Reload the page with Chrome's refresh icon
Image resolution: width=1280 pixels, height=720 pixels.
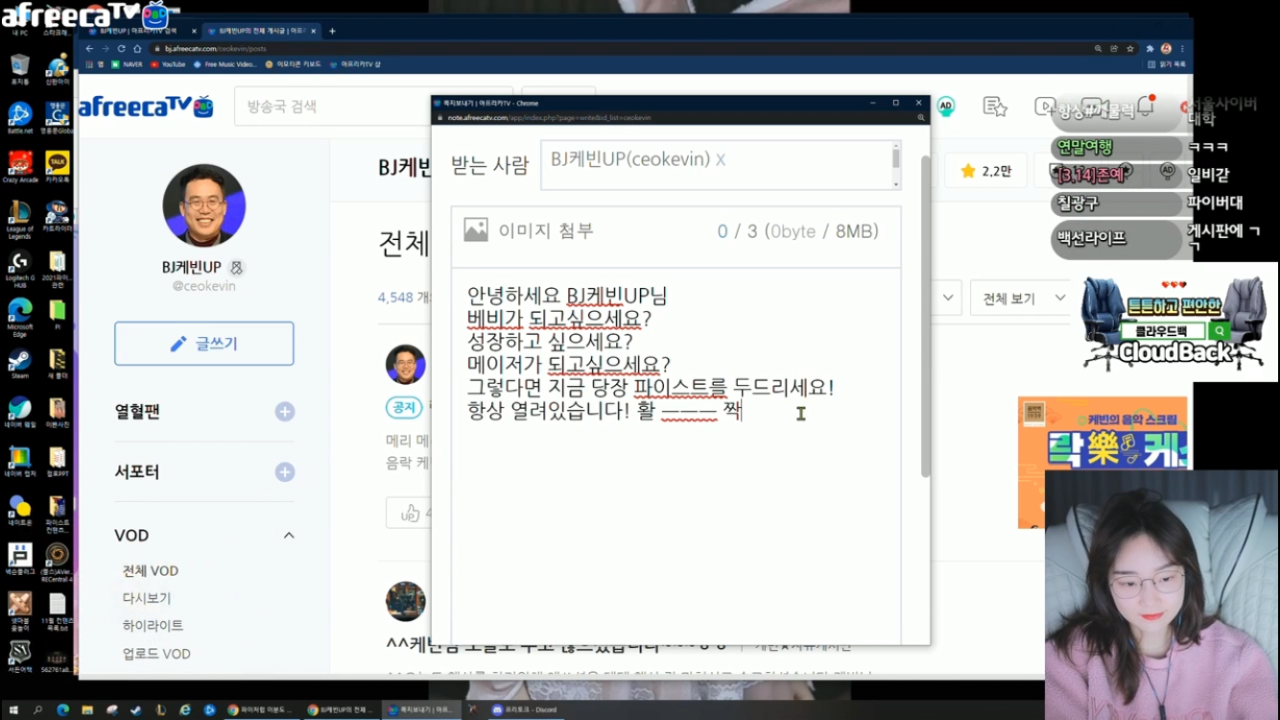122,48
